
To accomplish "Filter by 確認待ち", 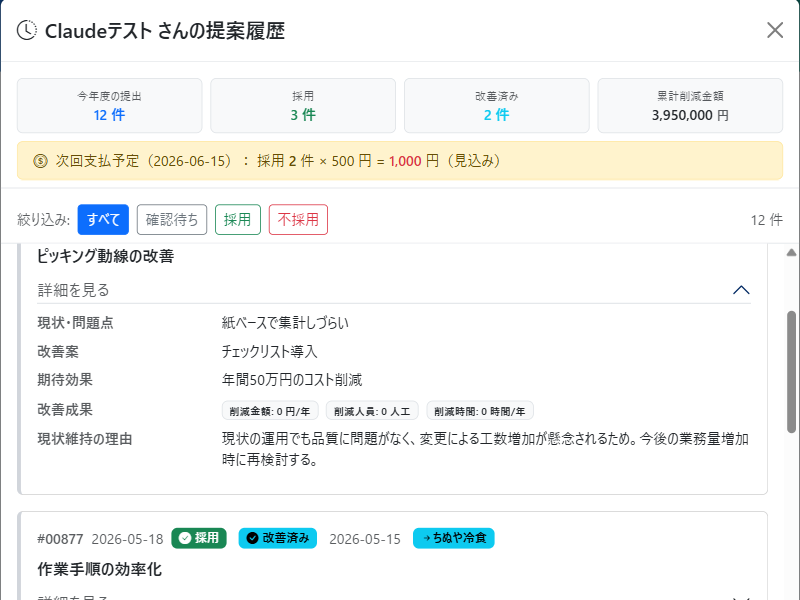I will tap(172, 219).
